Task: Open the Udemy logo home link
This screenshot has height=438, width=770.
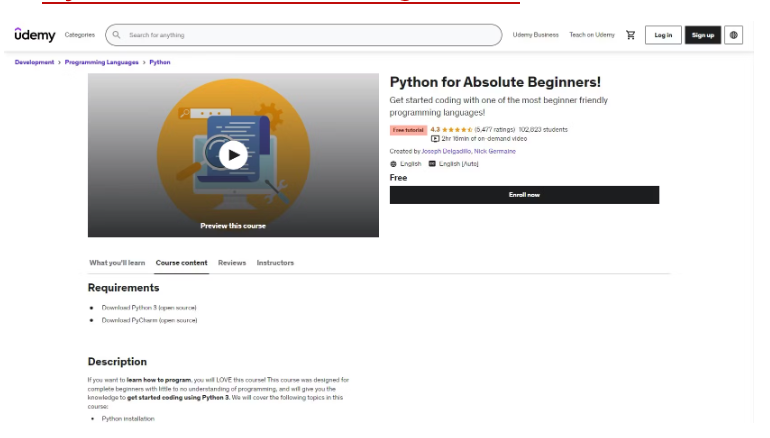Action: pyautogui.click(x=35, y=35)
